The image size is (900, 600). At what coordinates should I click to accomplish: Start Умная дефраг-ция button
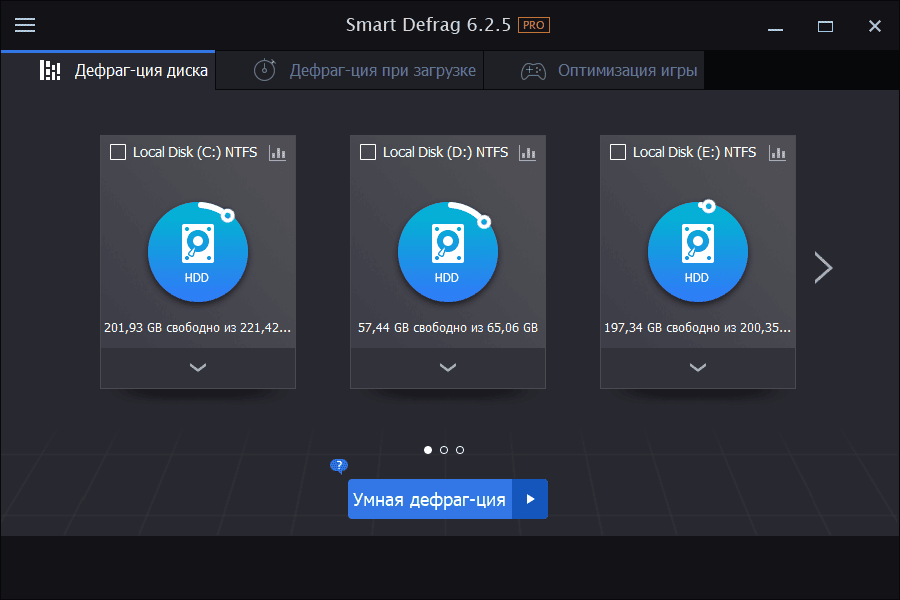click(429, 499)
